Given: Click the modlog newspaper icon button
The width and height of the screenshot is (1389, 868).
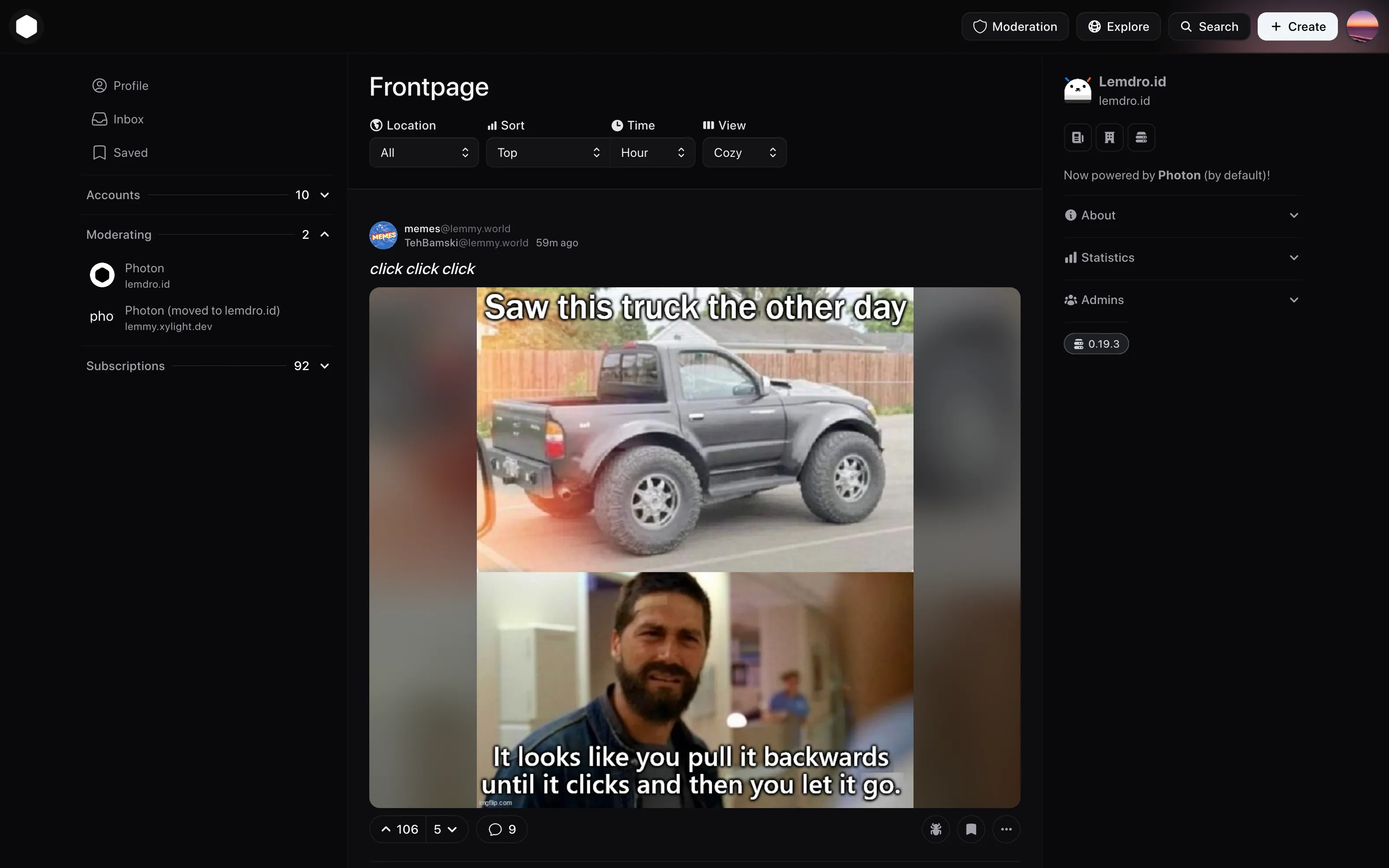Looking at the screenshot, I should point(1077,137).
